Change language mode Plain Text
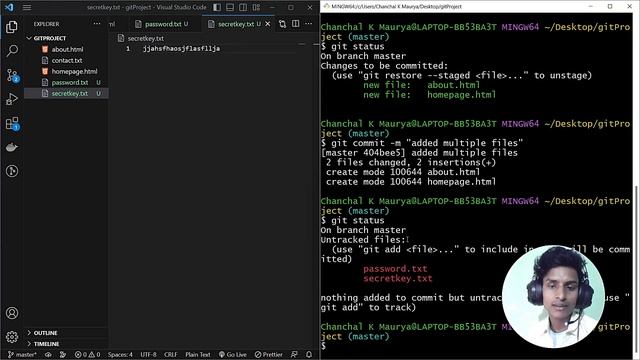Screen dimensions: 640x360 (198, 355)
